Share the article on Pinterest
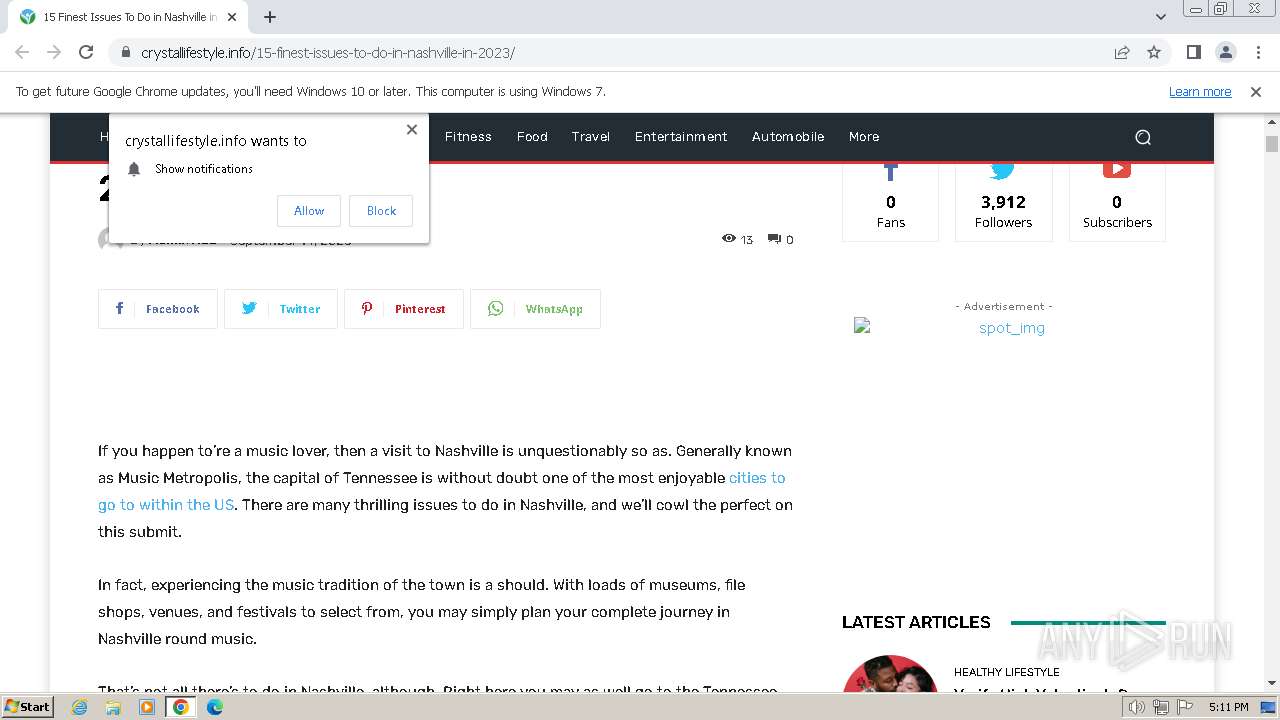The width and height of the screenshot is (1280, 720). pos(404,309)
